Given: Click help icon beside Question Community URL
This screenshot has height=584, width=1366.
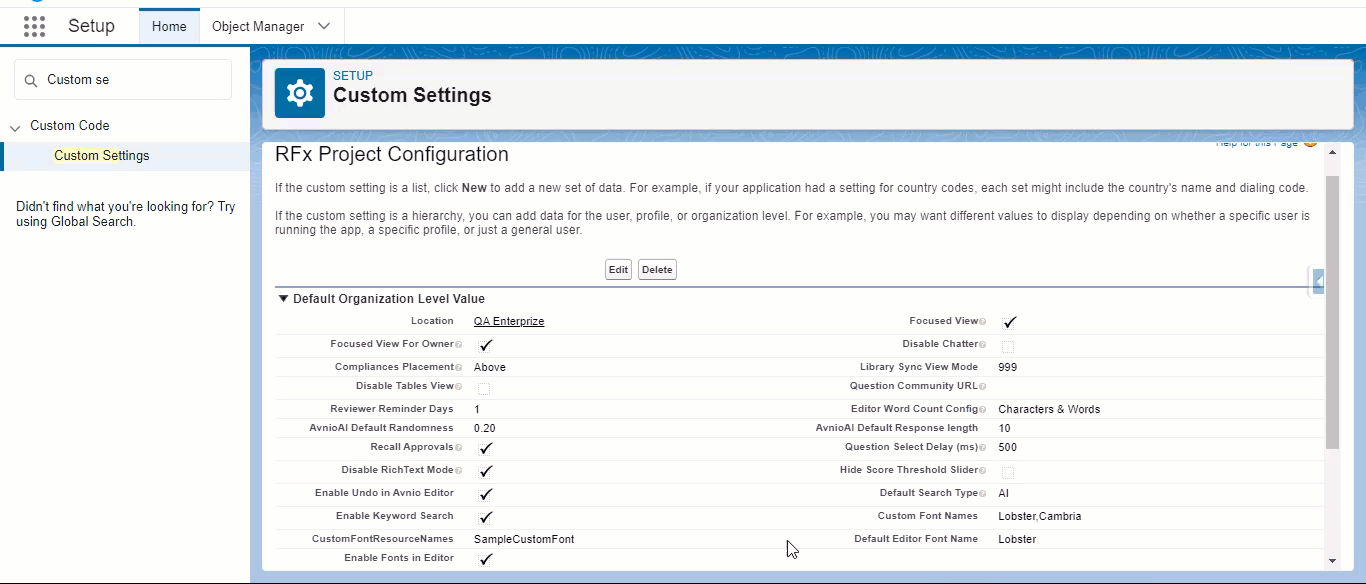Looking at the screenshot, I should (x=982, y=387).
